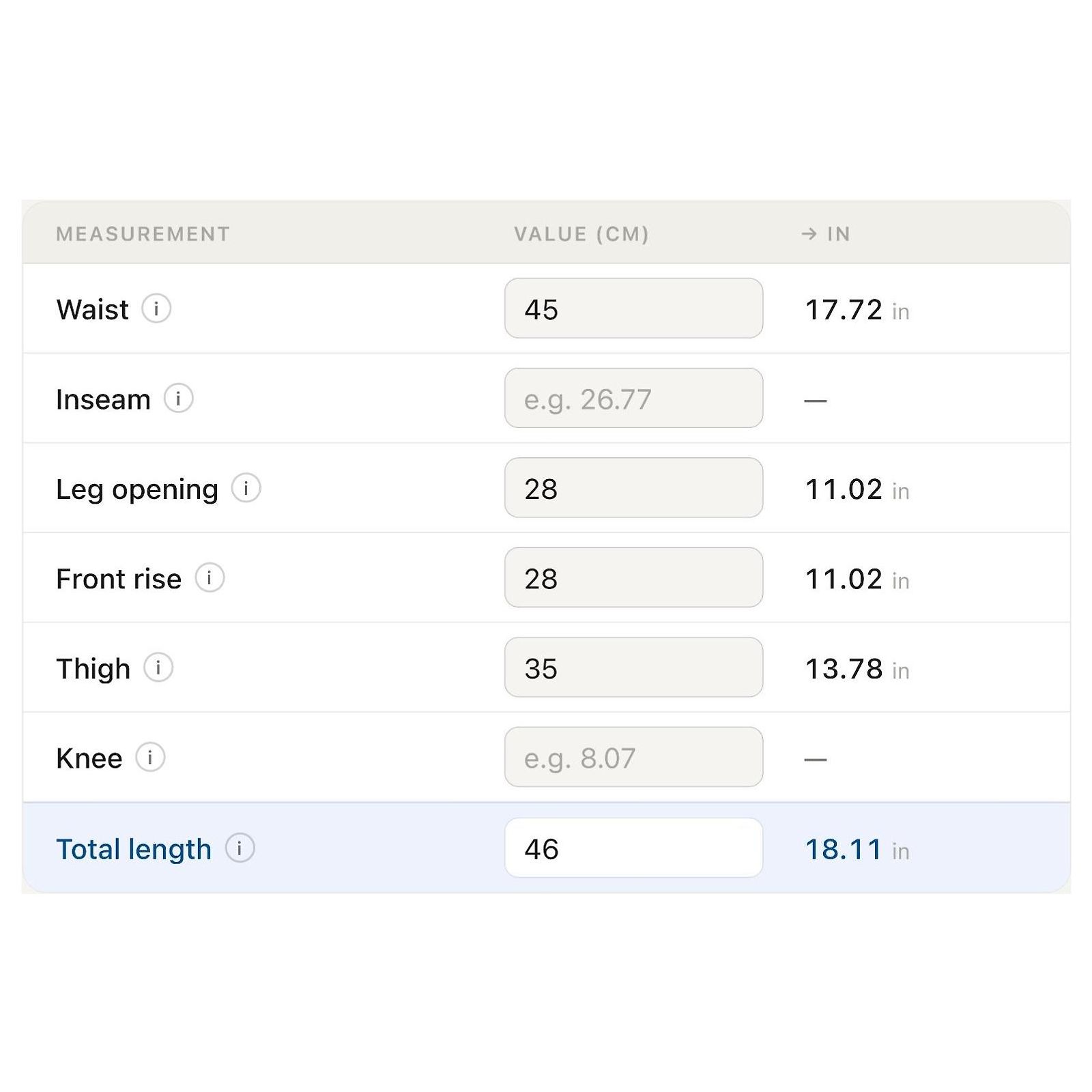Screen dimensions: 1092x1092
Task: Click the 18.11 in converted total value
Action: 857,850
